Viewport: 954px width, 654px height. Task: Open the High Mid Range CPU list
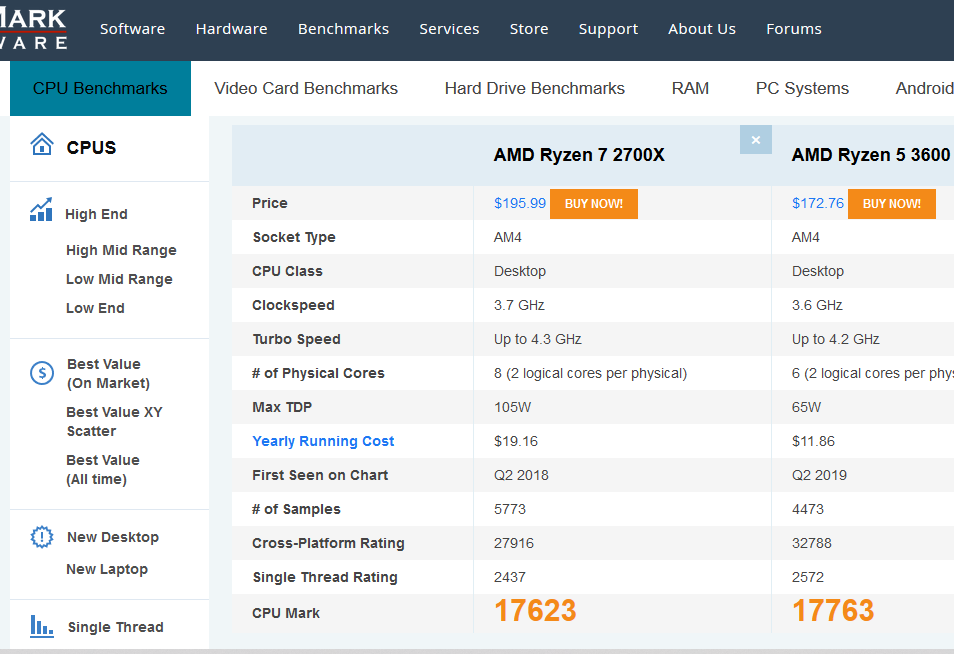click(x=121, y=250)
